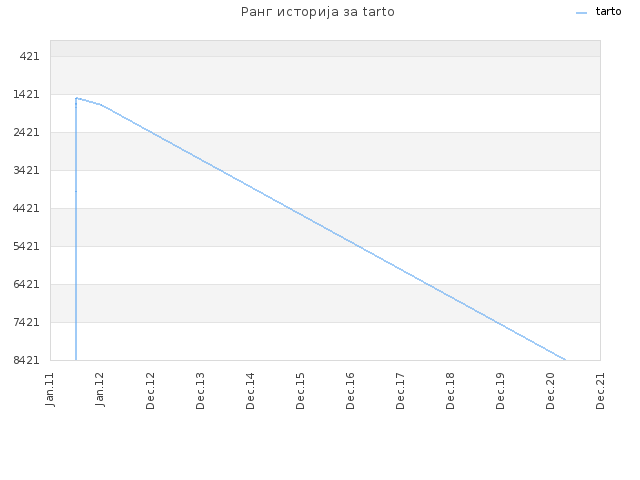This screenshot has height=480, width=640.
Task: Click the 421 y-axis label
Action: [x=29, y=56]
